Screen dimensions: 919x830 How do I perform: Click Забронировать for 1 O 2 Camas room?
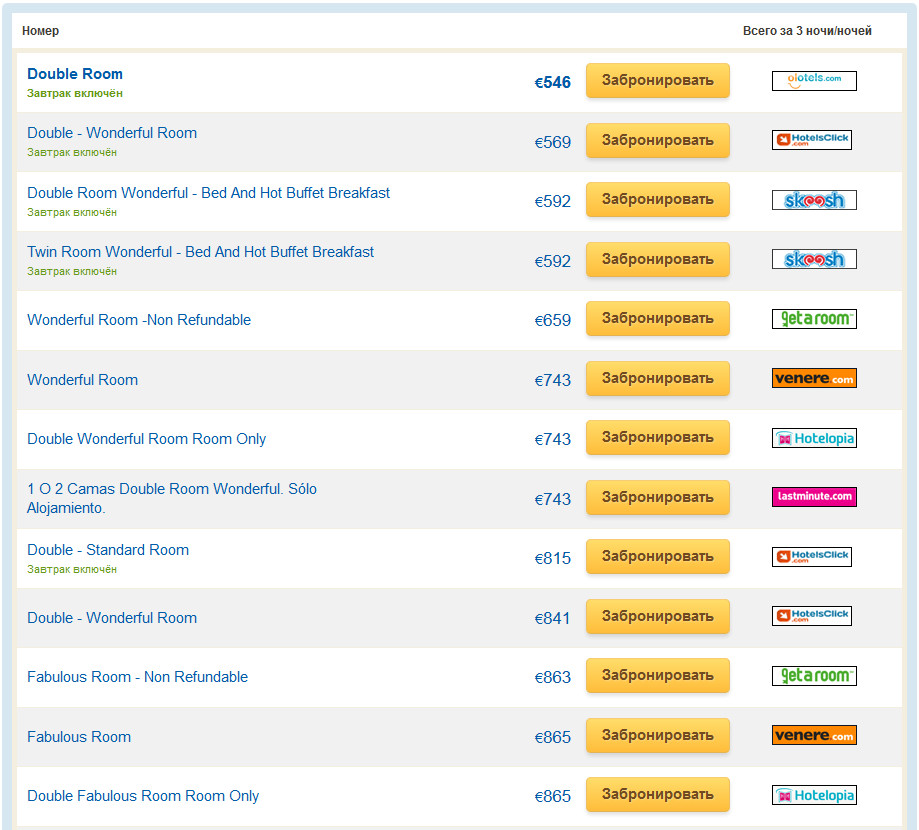[x=657, y=497]
